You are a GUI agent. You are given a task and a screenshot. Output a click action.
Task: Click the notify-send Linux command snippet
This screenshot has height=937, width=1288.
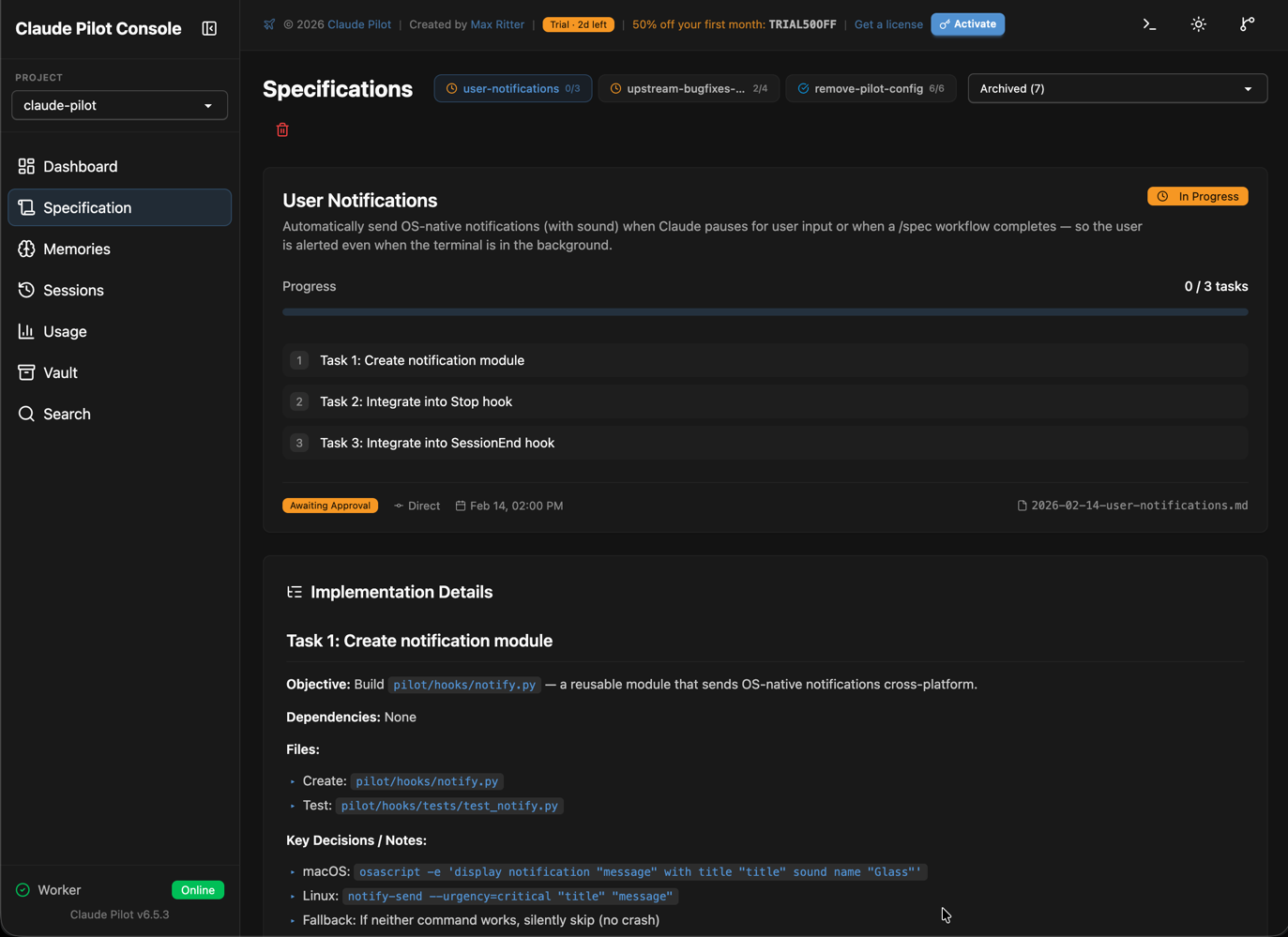tap(510, 897)
